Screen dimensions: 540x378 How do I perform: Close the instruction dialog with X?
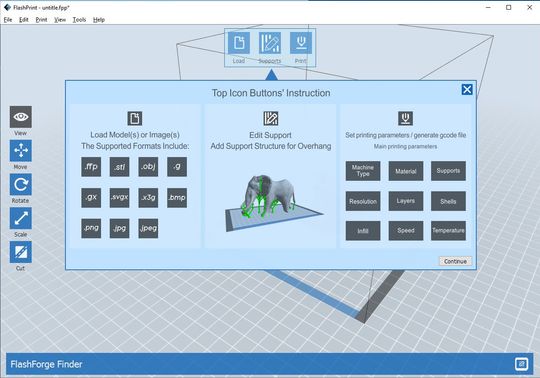[x=467, y=90]
